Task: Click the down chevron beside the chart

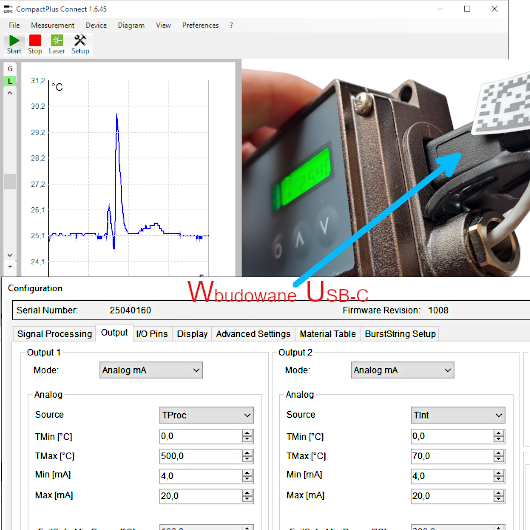Action: coord(10,255)
